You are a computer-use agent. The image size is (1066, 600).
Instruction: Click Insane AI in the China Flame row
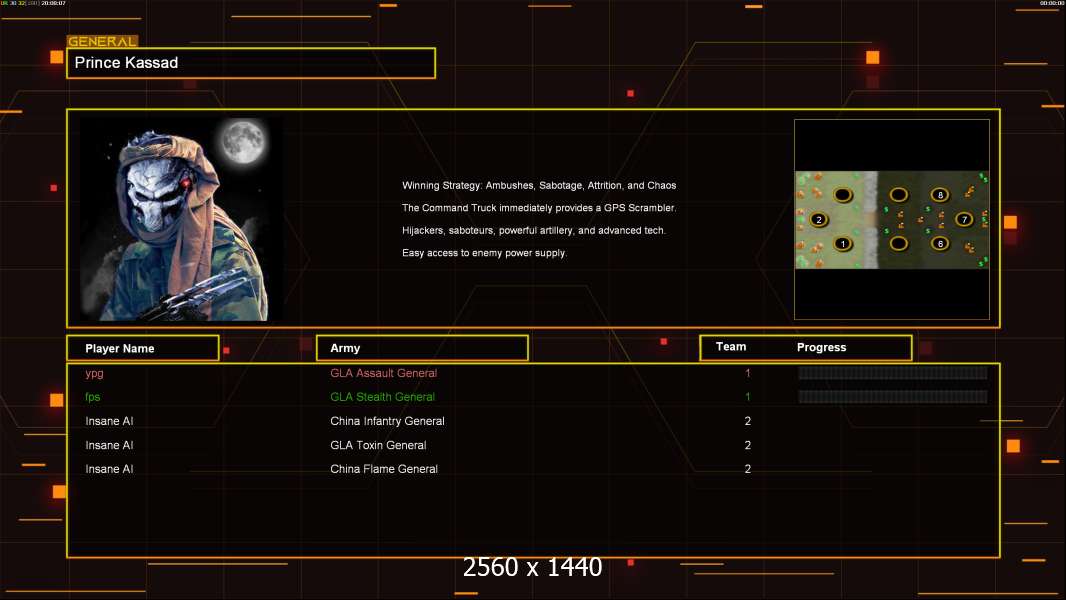[109, 469]
